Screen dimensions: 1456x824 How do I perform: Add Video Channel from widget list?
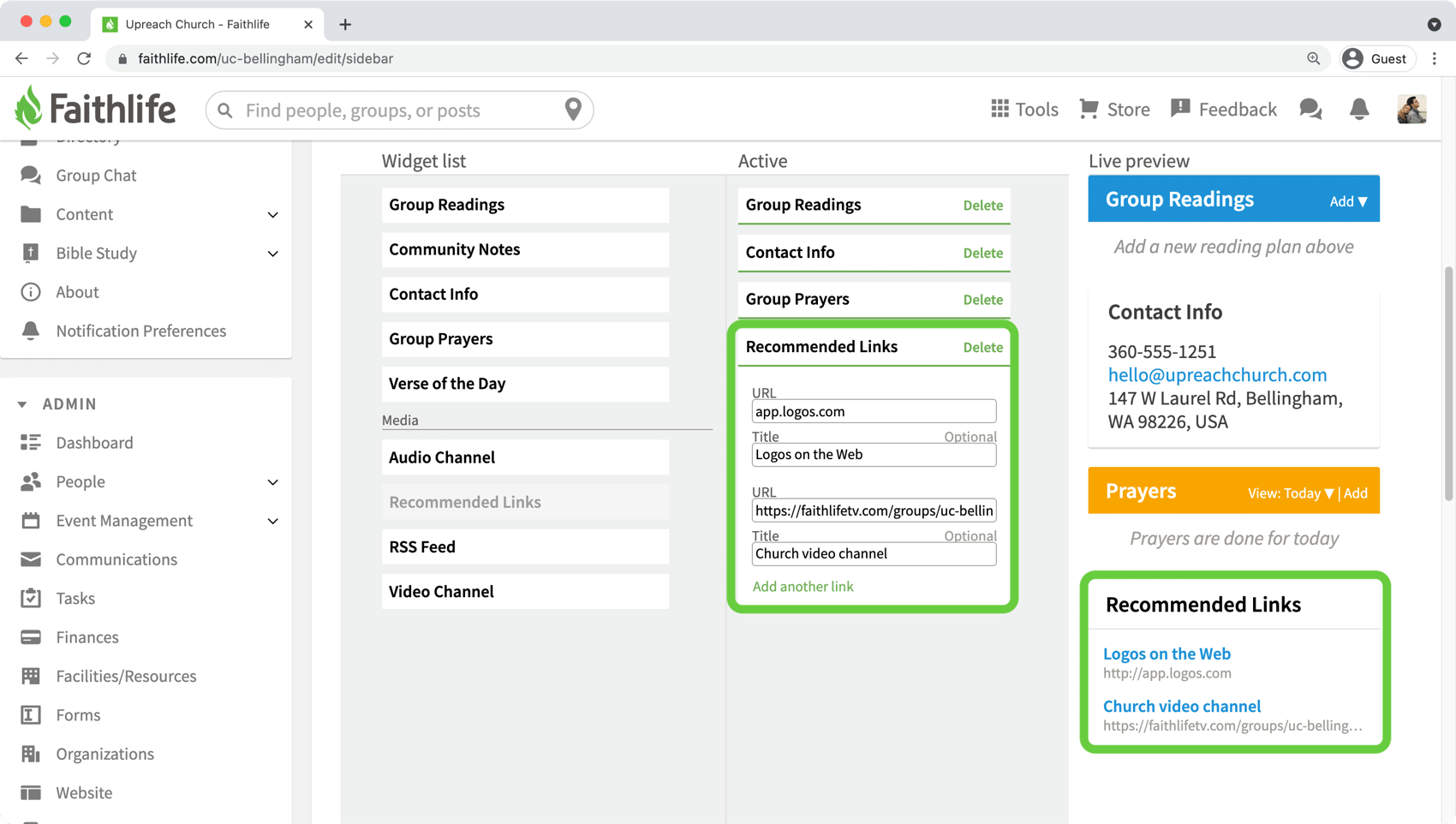tap(525, 592)
